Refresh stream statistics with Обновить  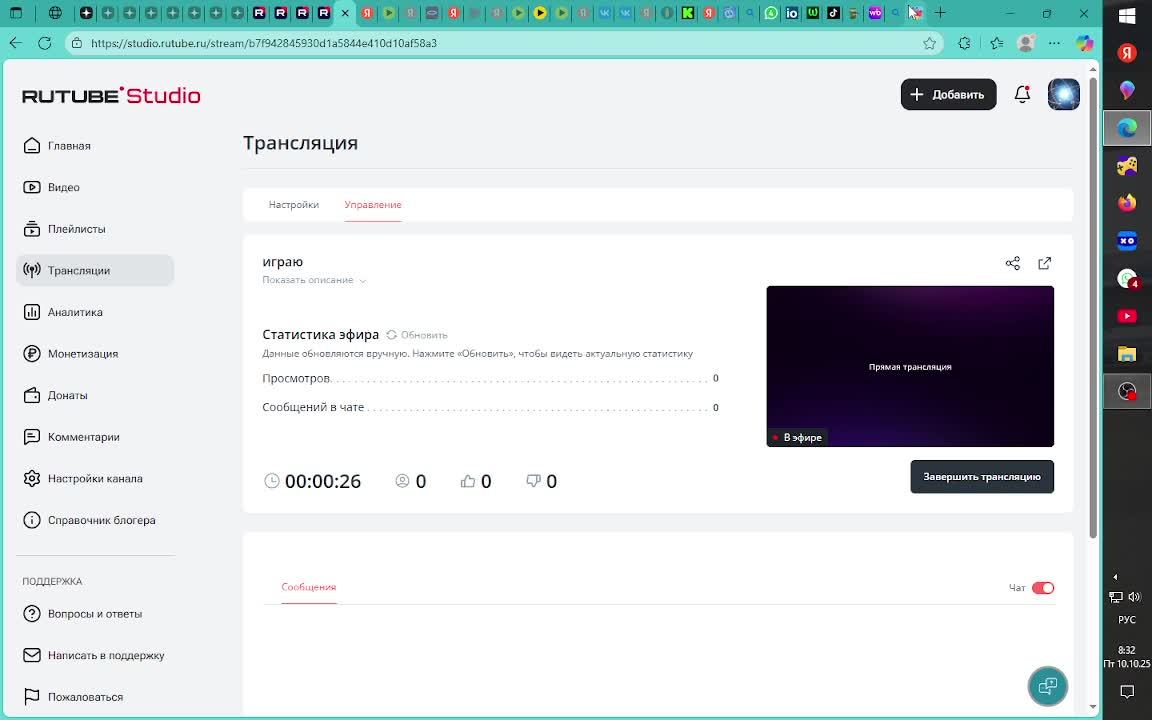(417, 335)
